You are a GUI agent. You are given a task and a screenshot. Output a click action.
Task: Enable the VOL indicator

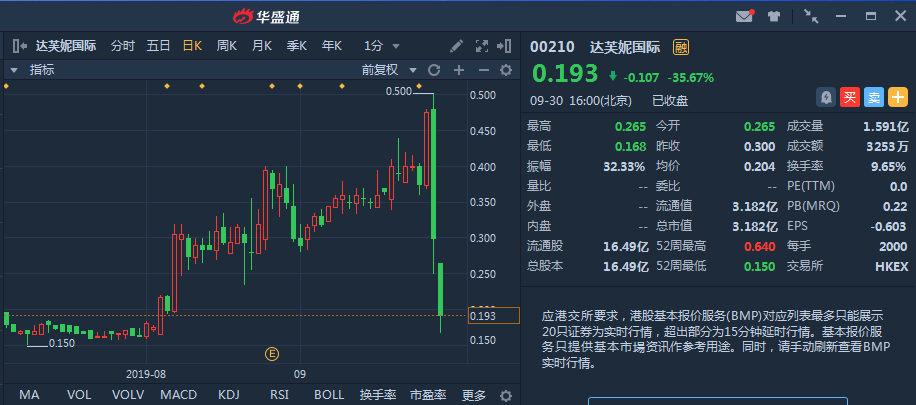(79, 395)
